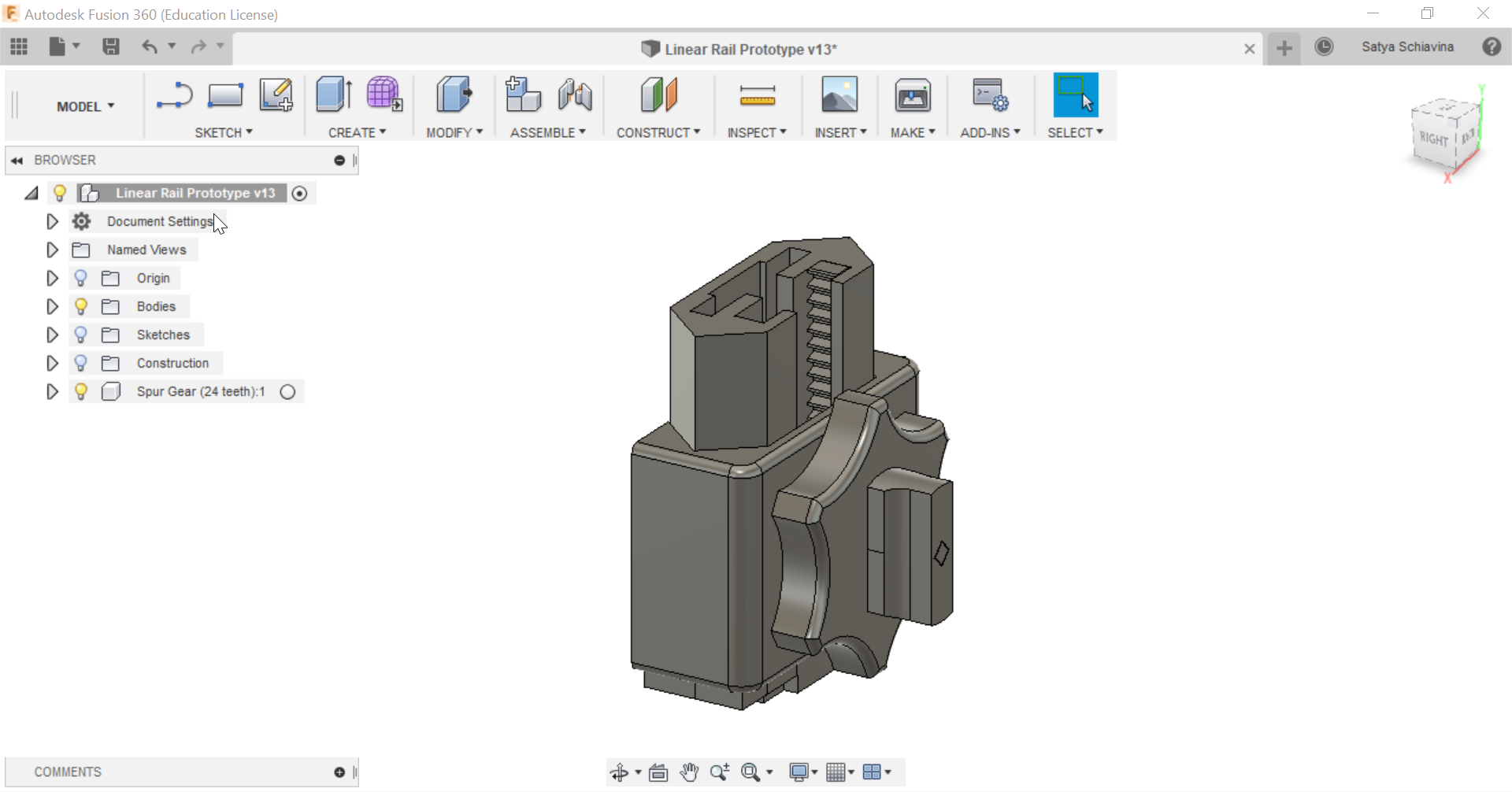Click the Look At icon
This screenshot has height=792, width=1512.
pyautogui.click(x=658, y=772)
